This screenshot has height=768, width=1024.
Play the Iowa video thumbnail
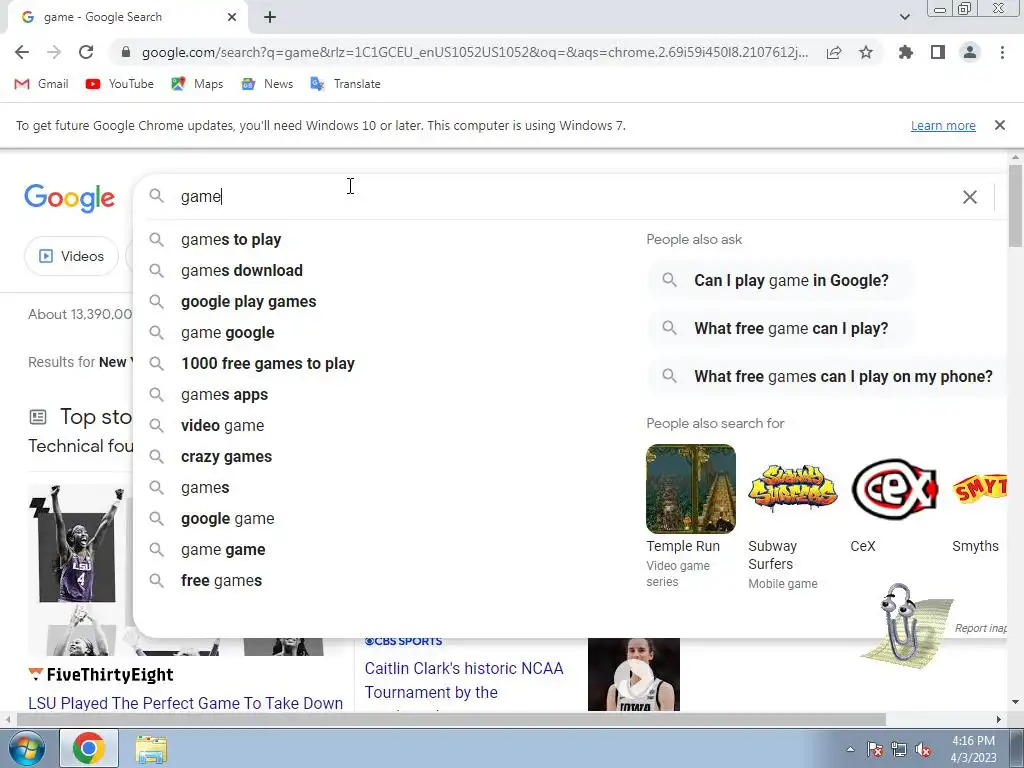pyautogui.click(x=633, y=675)
